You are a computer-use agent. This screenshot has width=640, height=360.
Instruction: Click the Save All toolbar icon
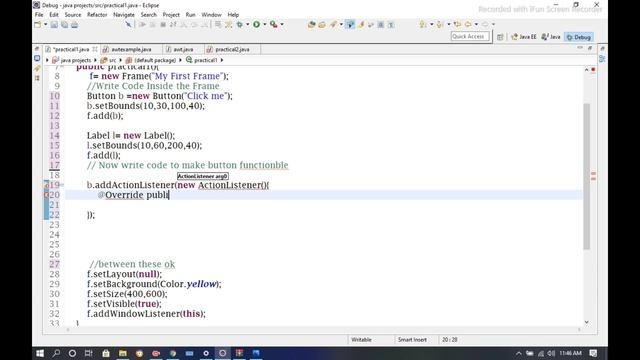[x=64, y=25]
